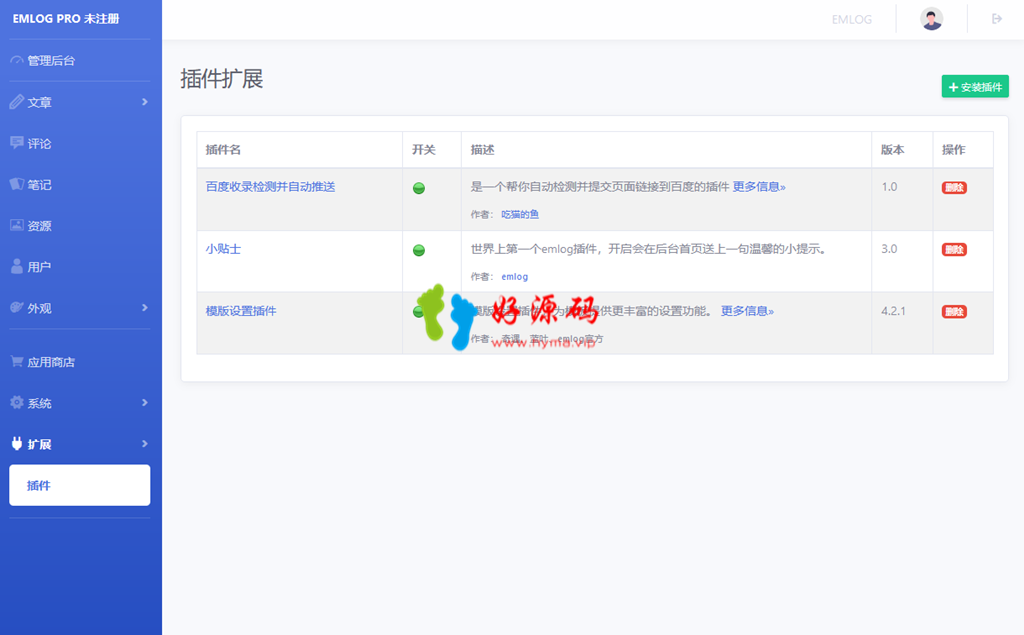The image size is (1024, 635).
Task: Open the 小贴士 plugin link
Action: pos(223,249)
